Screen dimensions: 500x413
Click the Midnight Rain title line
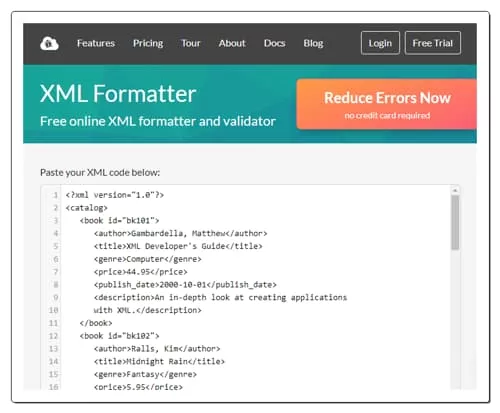pos(159,362)
